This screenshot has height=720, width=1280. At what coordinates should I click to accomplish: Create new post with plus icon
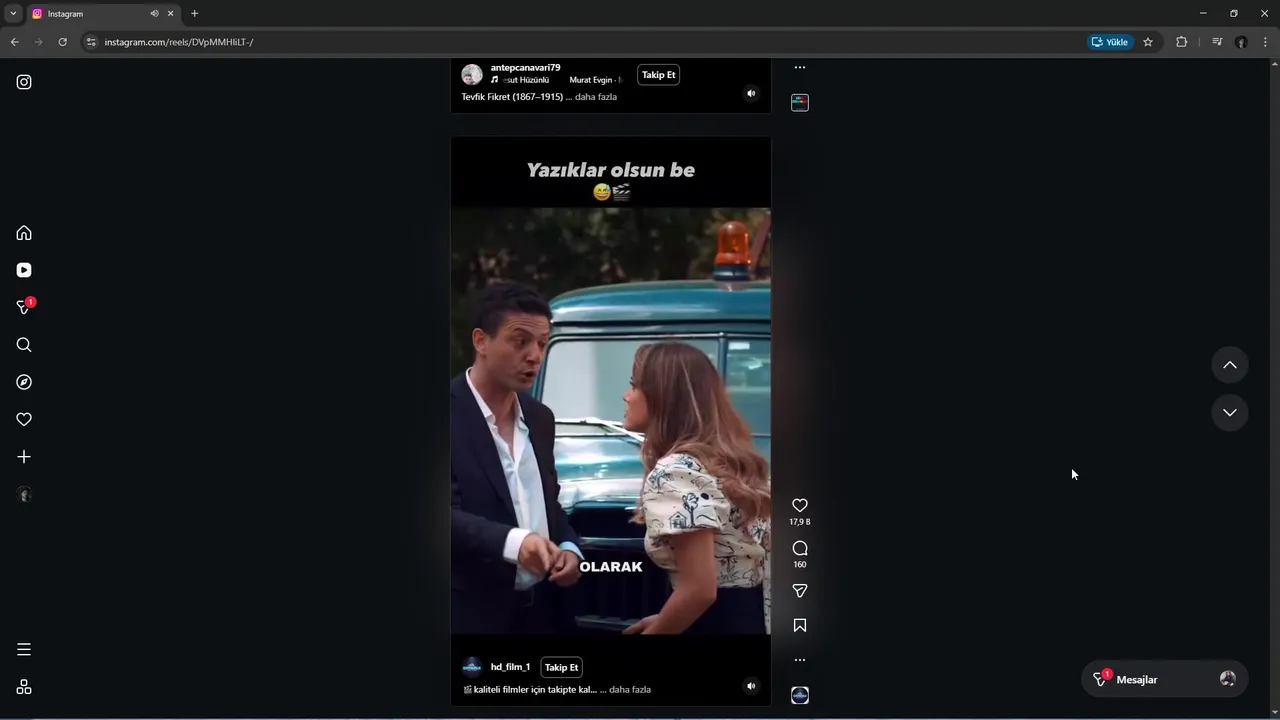pyautogui.click(x=24, y=457)
